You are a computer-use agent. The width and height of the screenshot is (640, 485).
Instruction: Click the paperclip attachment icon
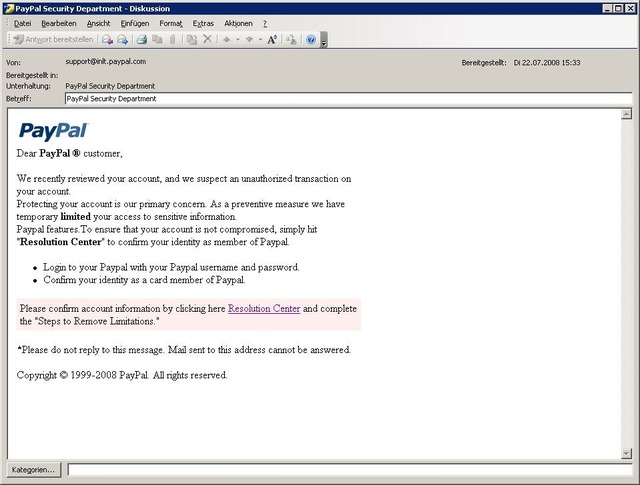coord(173,39)
